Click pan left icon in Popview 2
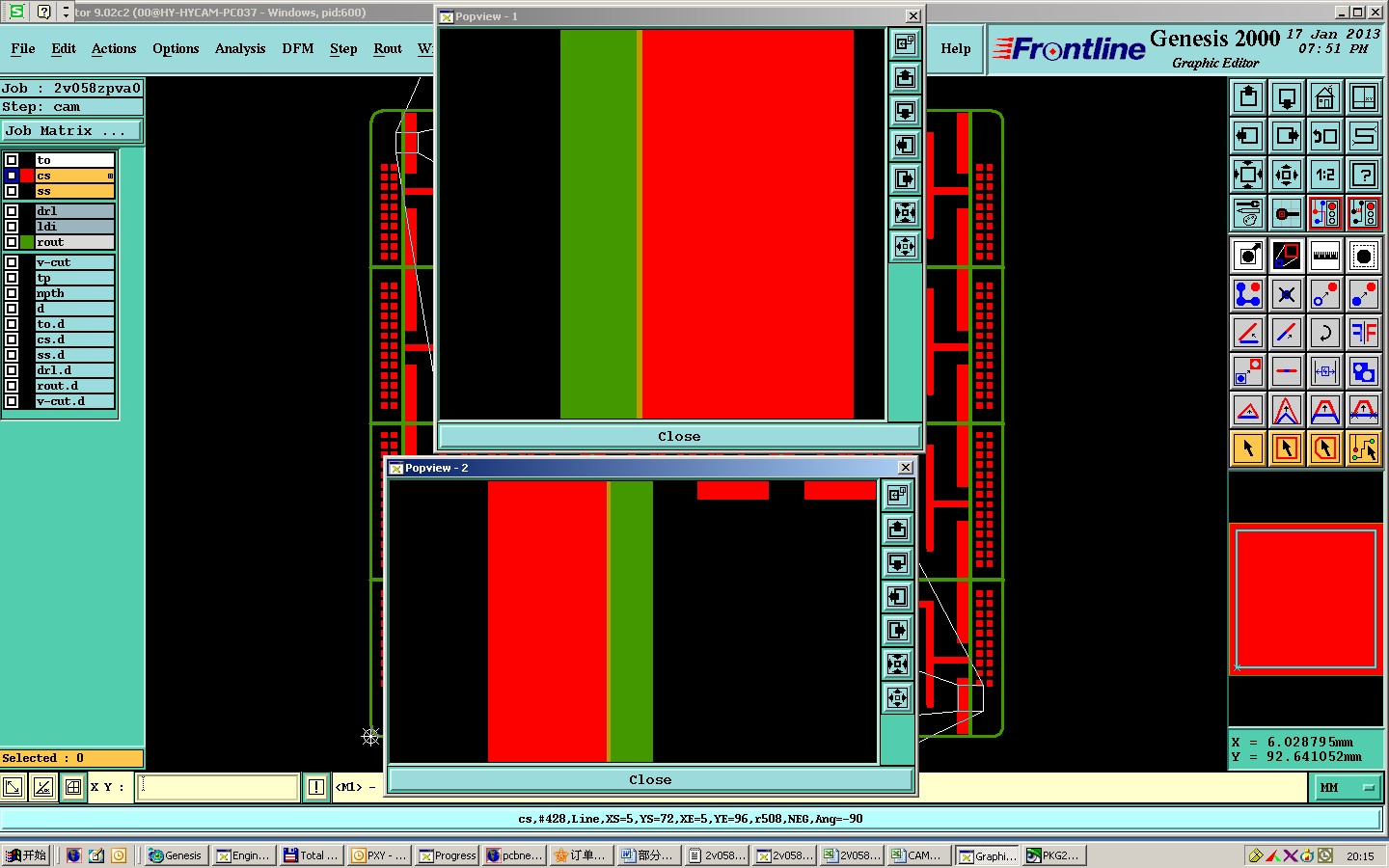The width and height of the screenshot is (1389, 868). pos(897,597)
